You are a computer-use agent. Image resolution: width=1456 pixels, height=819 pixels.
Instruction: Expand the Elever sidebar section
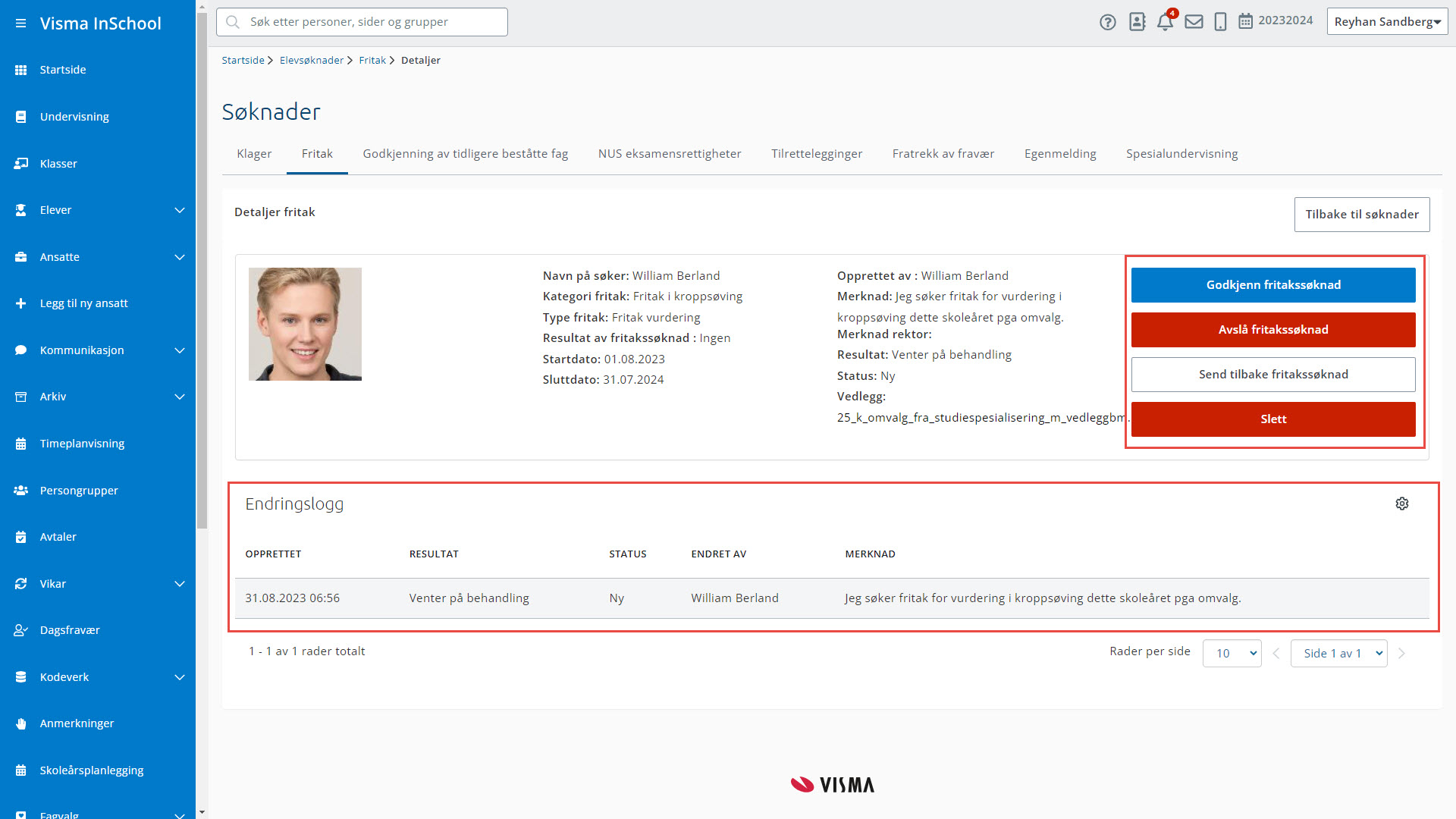(180, 210)
